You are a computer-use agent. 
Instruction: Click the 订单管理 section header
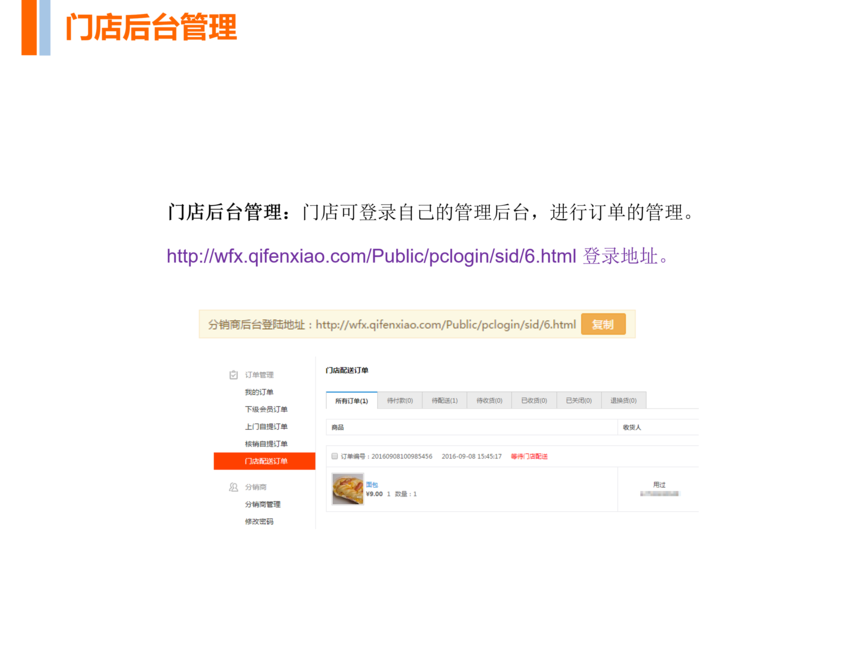pyautogui.click(x=259, y=375)
